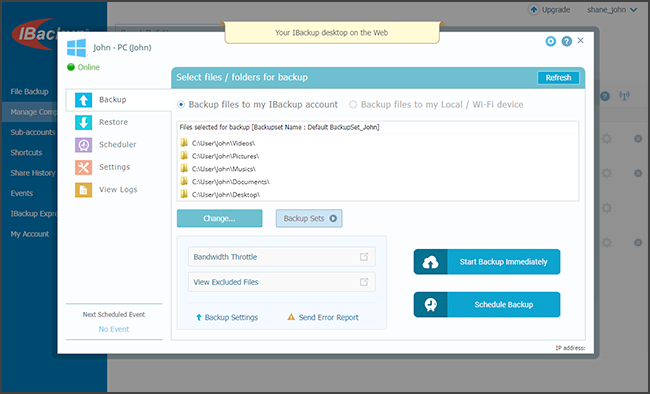
Task: Click the Bandwidth Throttle row
Action: tap(281, 257)
